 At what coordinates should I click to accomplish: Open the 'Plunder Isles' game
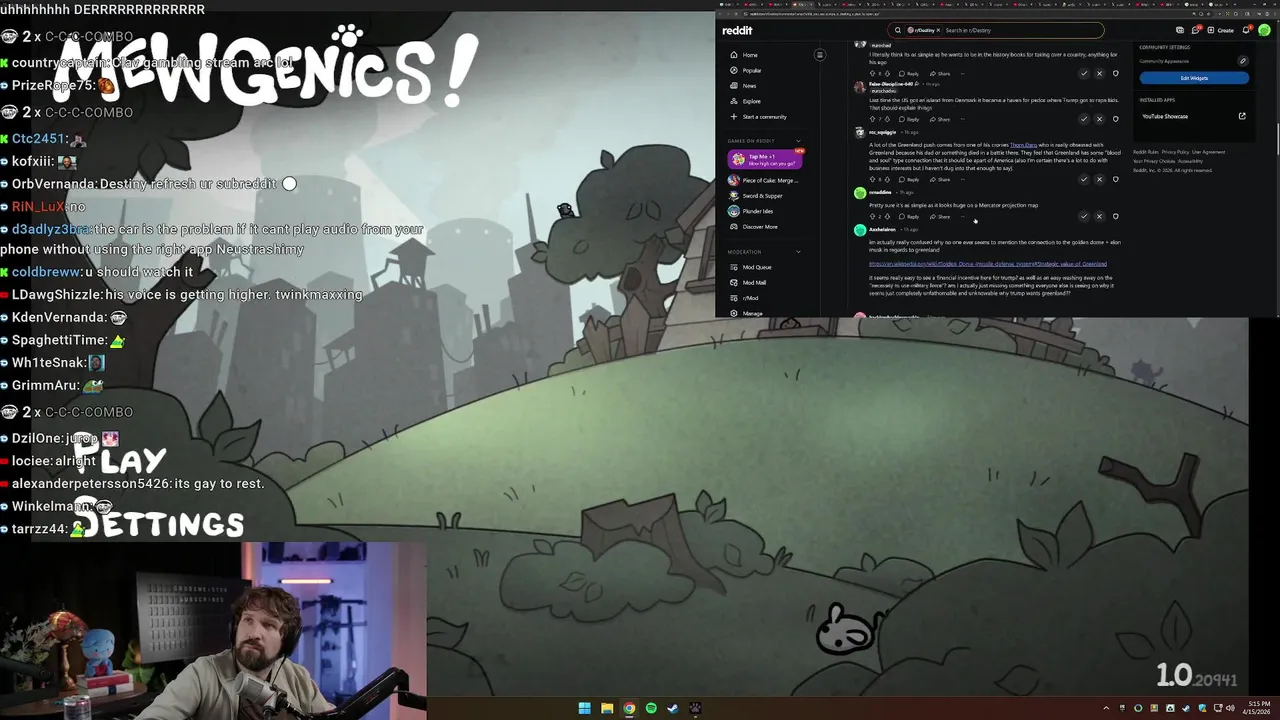pyautogui.click(x=757, y=211)
